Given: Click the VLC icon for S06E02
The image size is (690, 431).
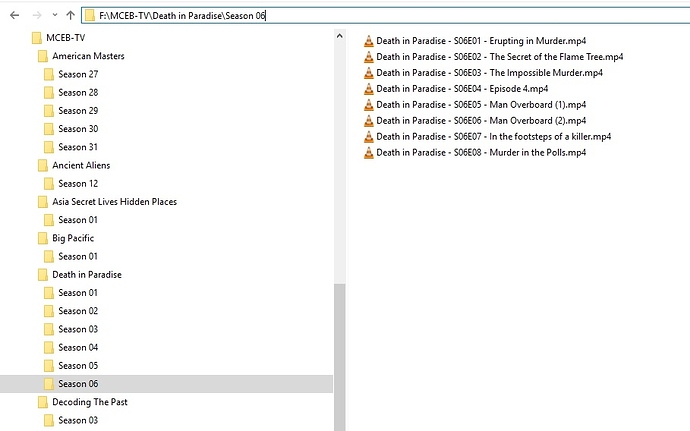Looking at the screenshot, I should [369, 57].
